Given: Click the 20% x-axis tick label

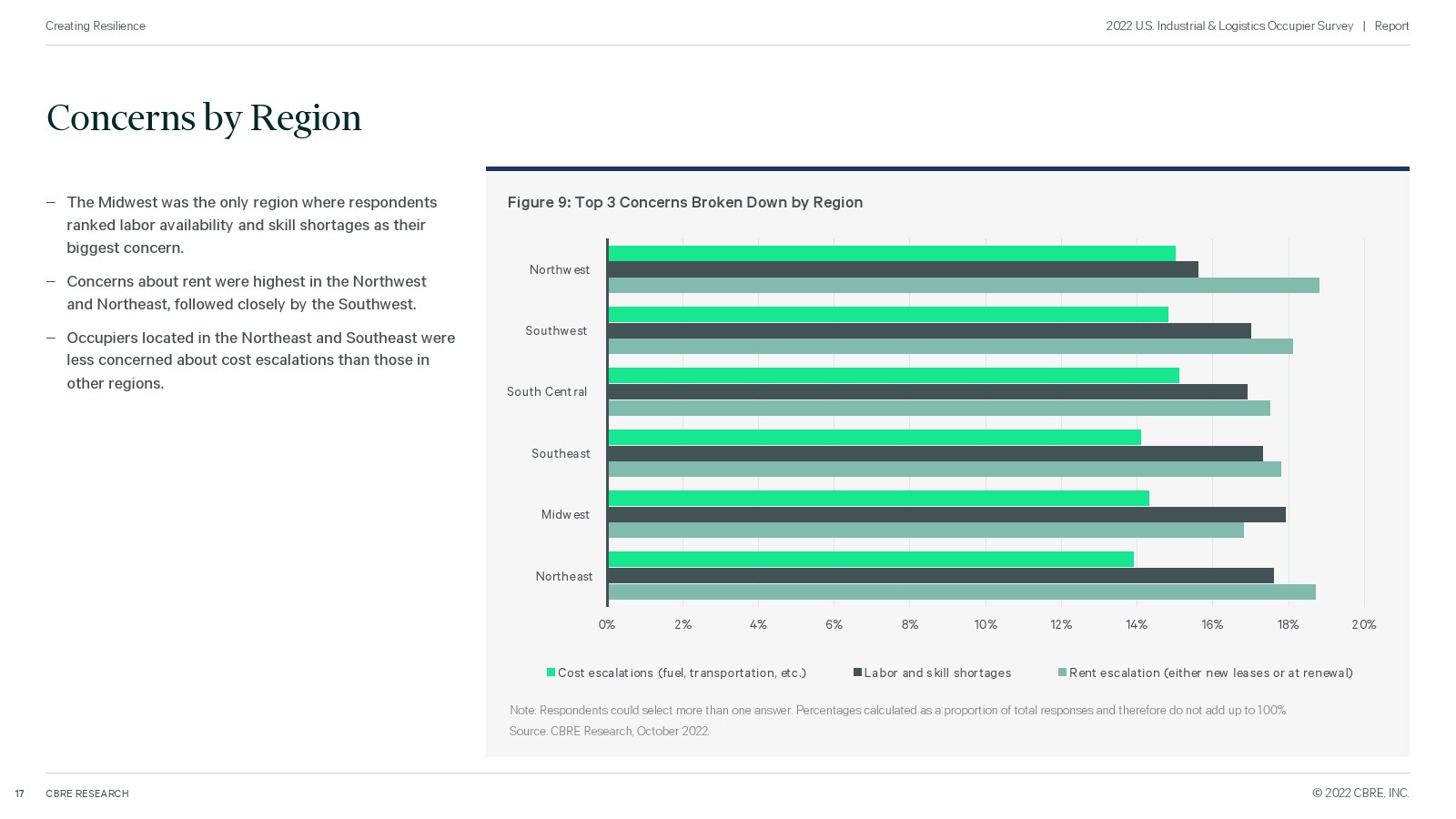Looking at the screenshot, I should click(x=1363, y=624).
